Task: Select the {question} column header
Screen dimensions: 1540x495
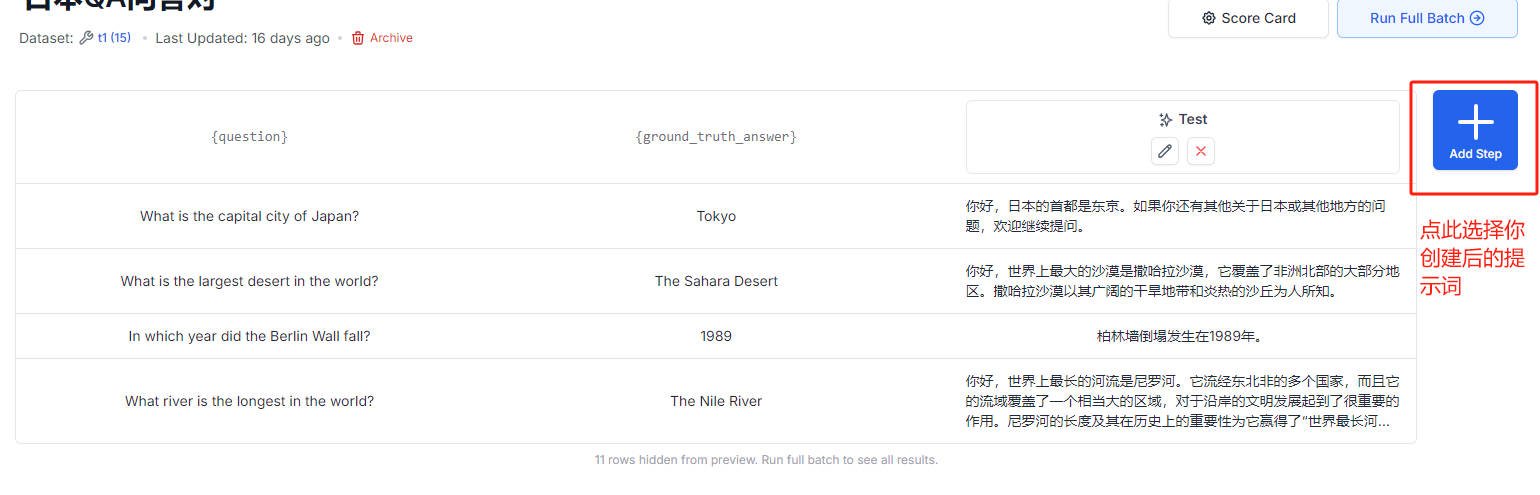Action: click(249, 136)
